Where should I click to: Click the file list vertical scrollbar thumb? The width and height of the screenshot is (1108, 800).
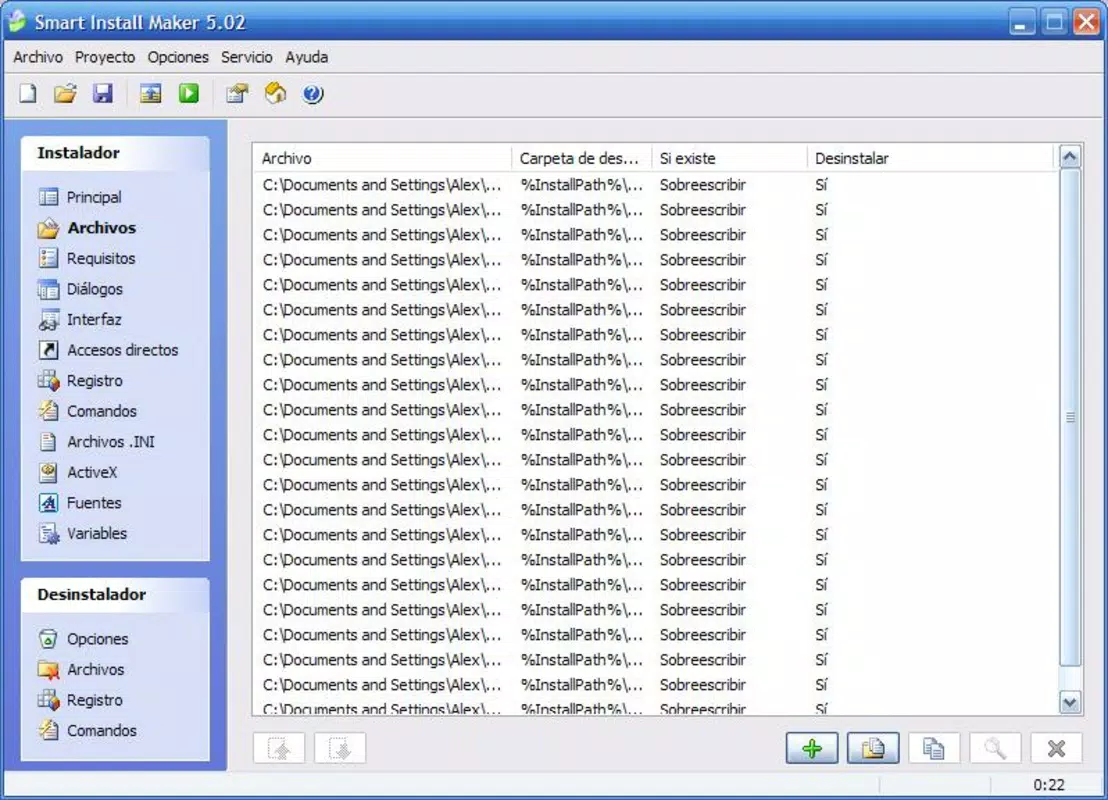click(1070, 417)
